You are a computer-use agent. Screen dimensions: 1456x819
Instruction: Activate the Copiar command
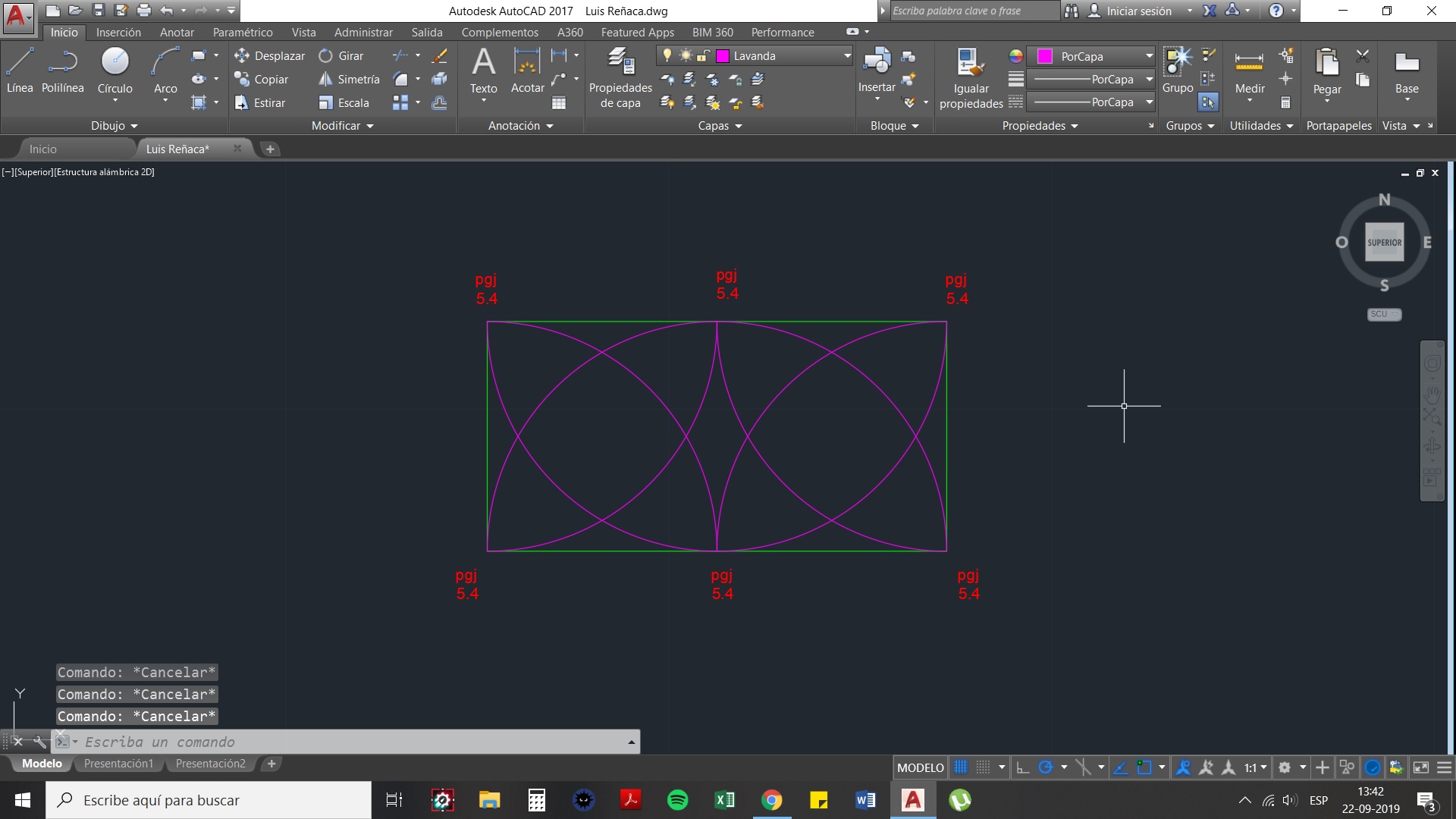coord(262,79)
